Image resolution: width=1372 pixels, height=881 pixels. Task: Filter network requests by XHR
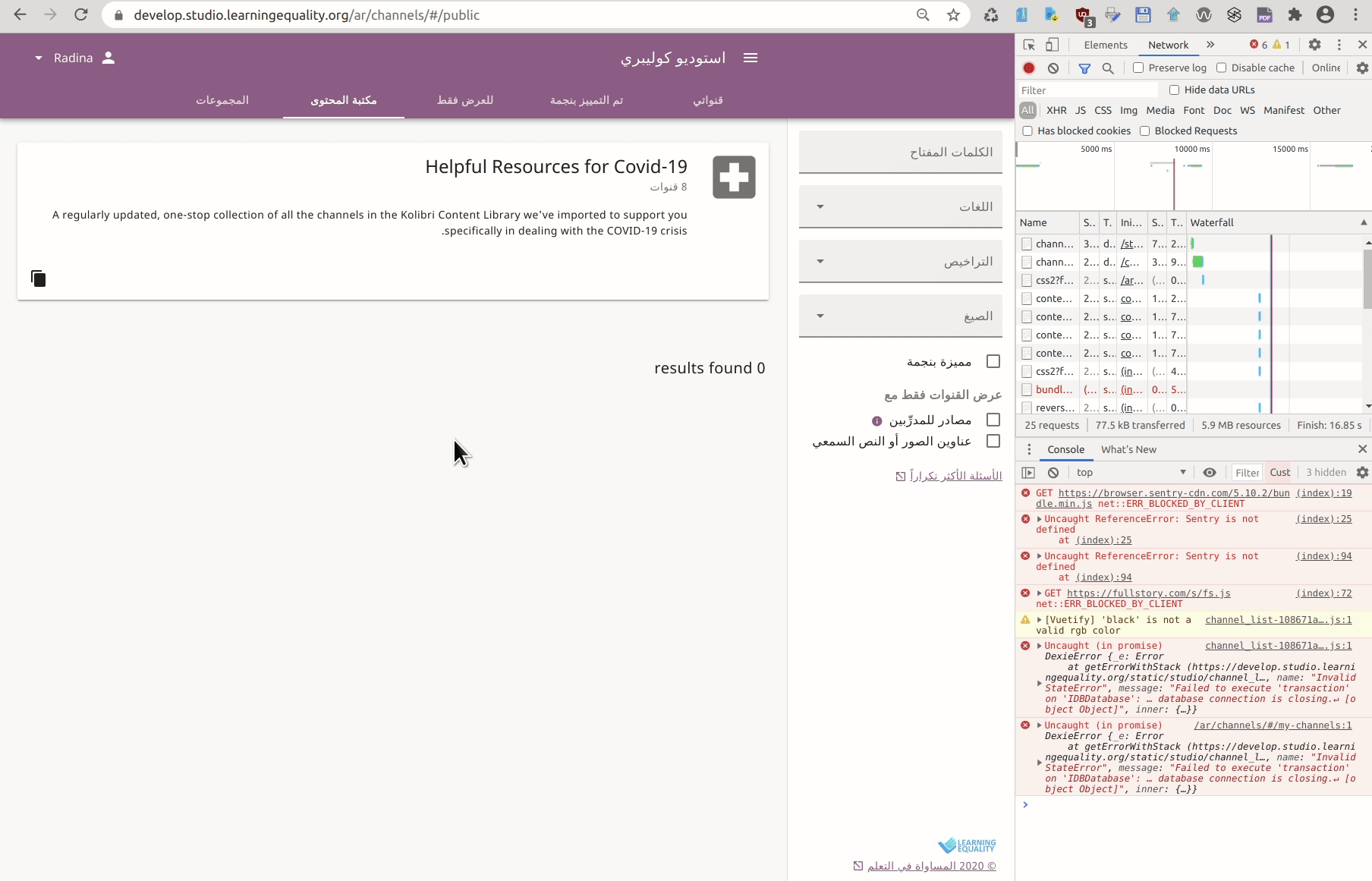[x=1056, y=110]
